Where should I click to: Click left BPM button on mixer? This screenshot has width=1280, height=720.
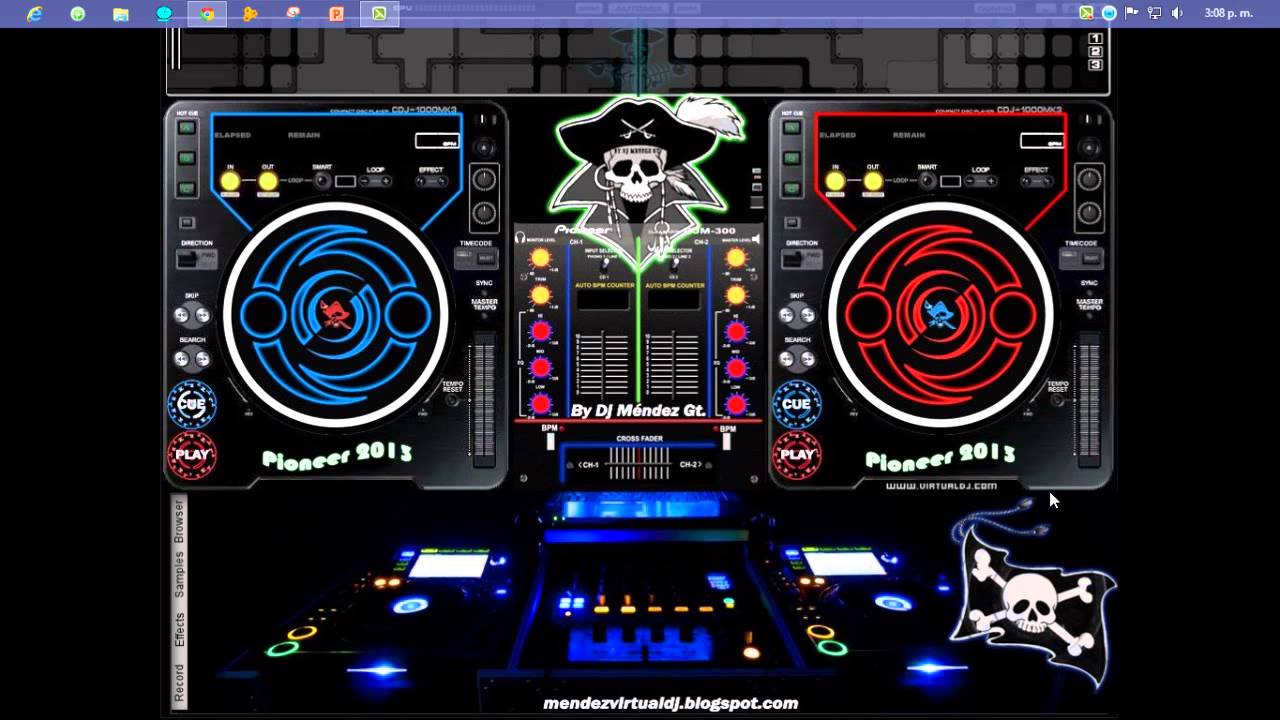[x=549, y=441]
